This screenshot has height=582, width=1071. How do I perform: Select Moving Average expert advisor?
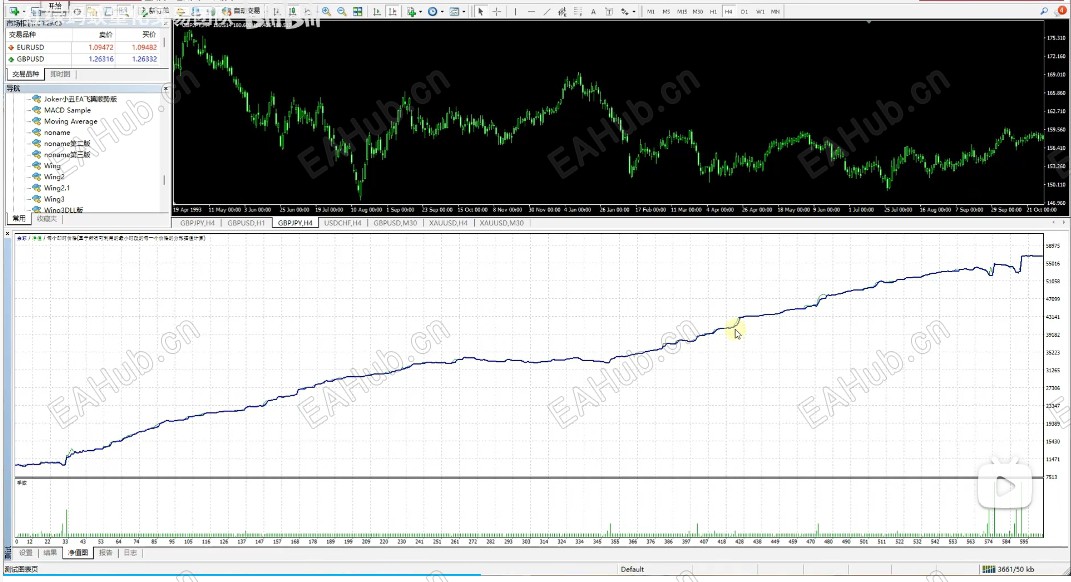tap(71, 121)
